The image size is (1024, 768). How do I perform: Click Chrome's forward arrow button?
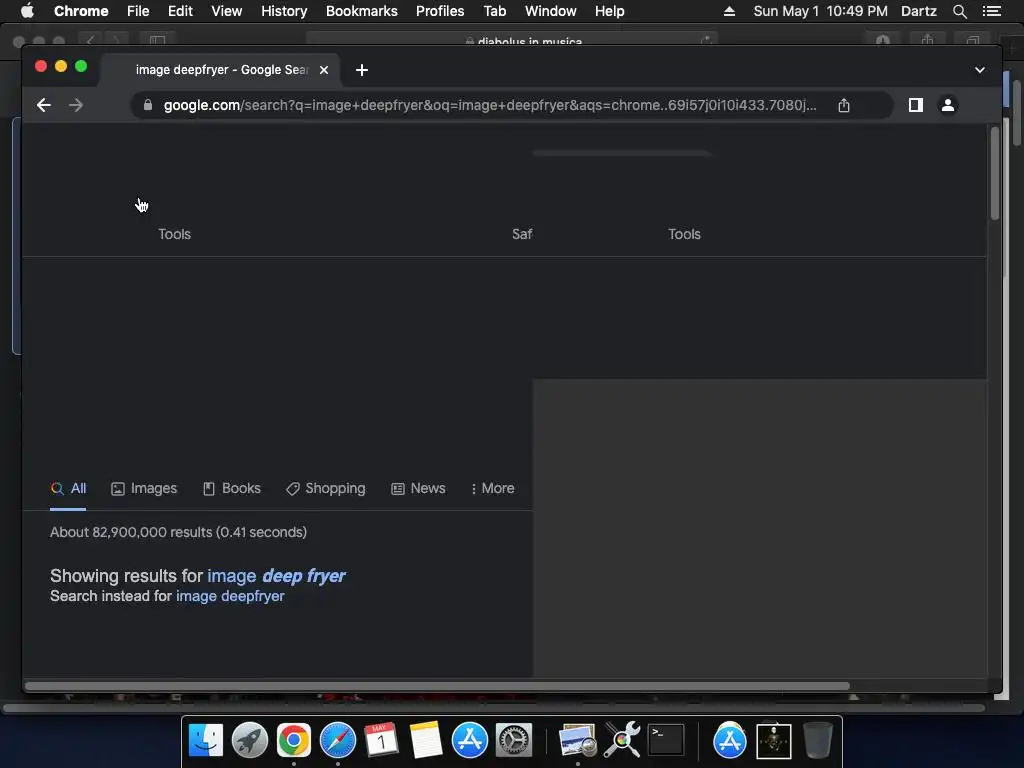coord(76,105)
